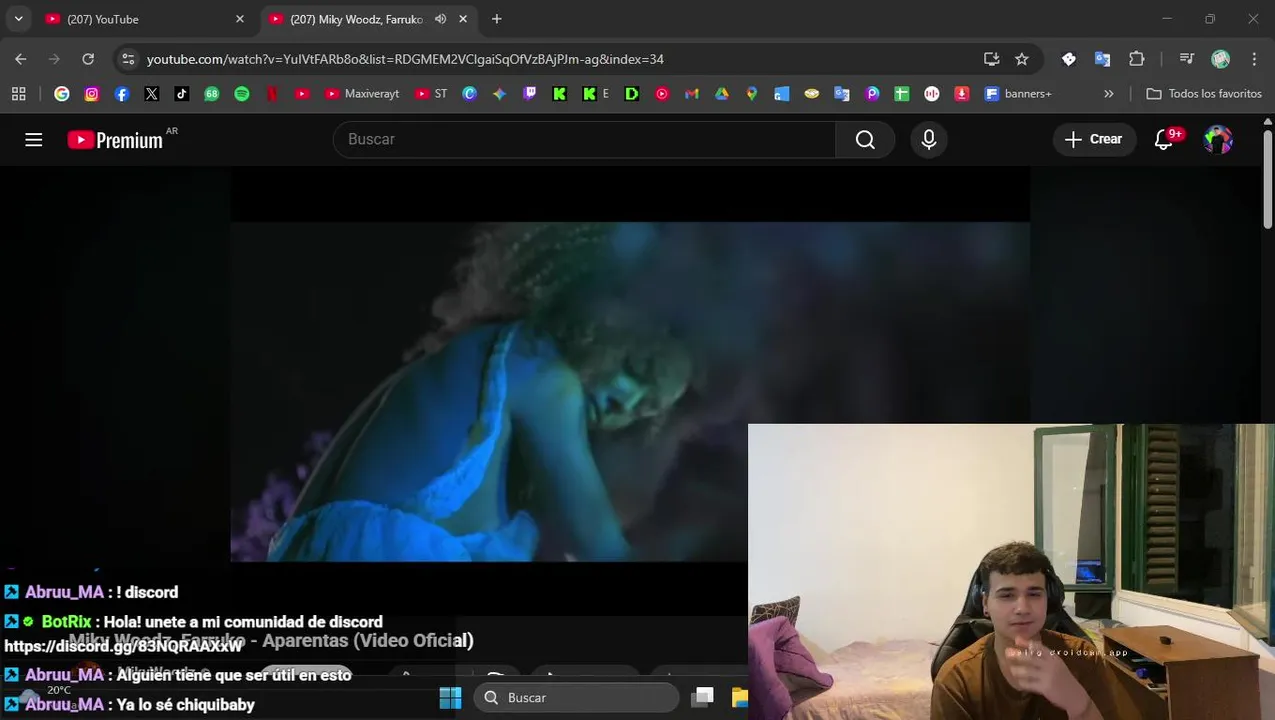Viewport: 1275px width, 720px height.
Task: Open the Instagram bookmark
Action: [x=92, y=94]
